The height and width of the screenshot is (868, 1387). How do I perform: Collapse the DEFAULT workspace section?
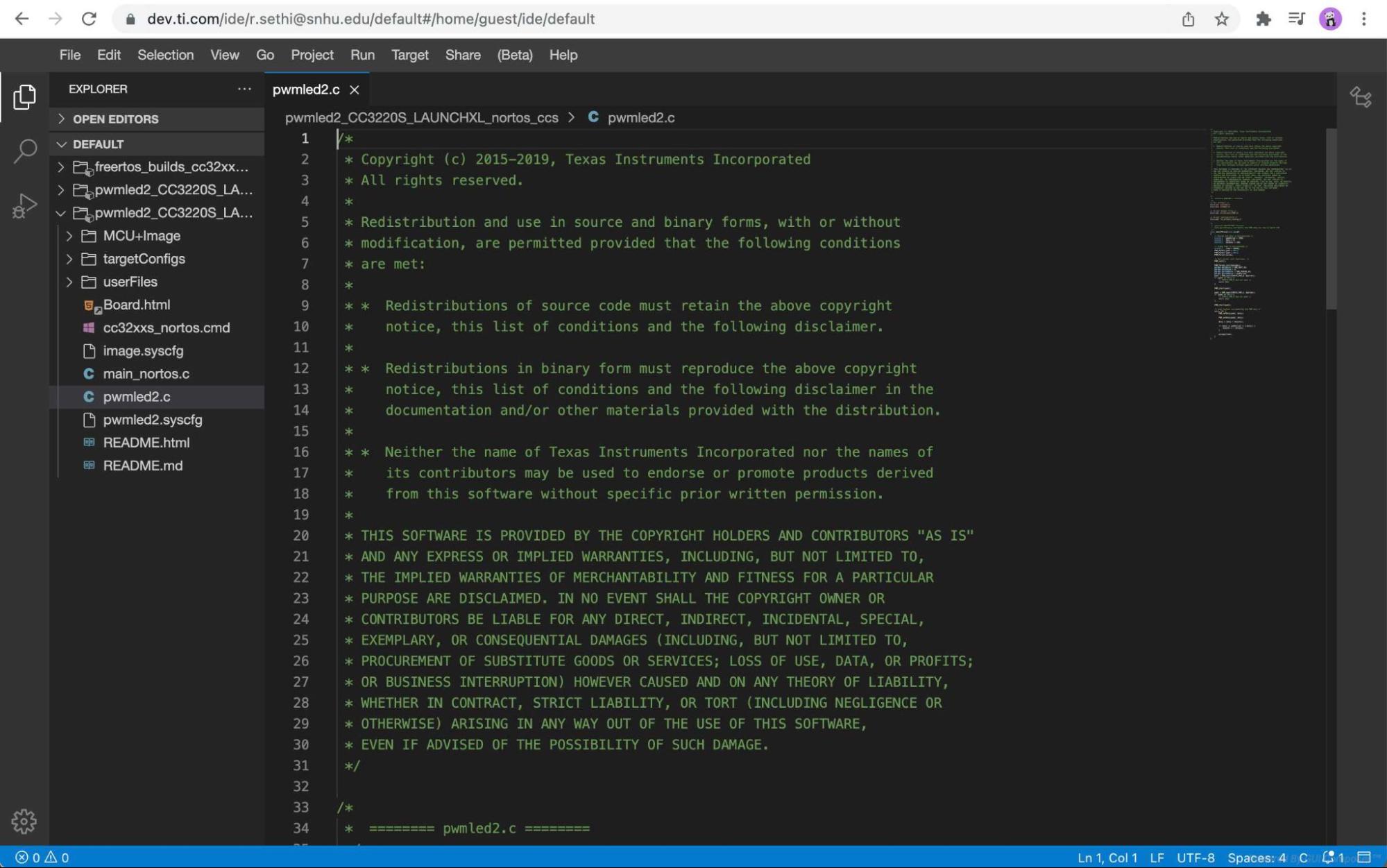point(98,144)
